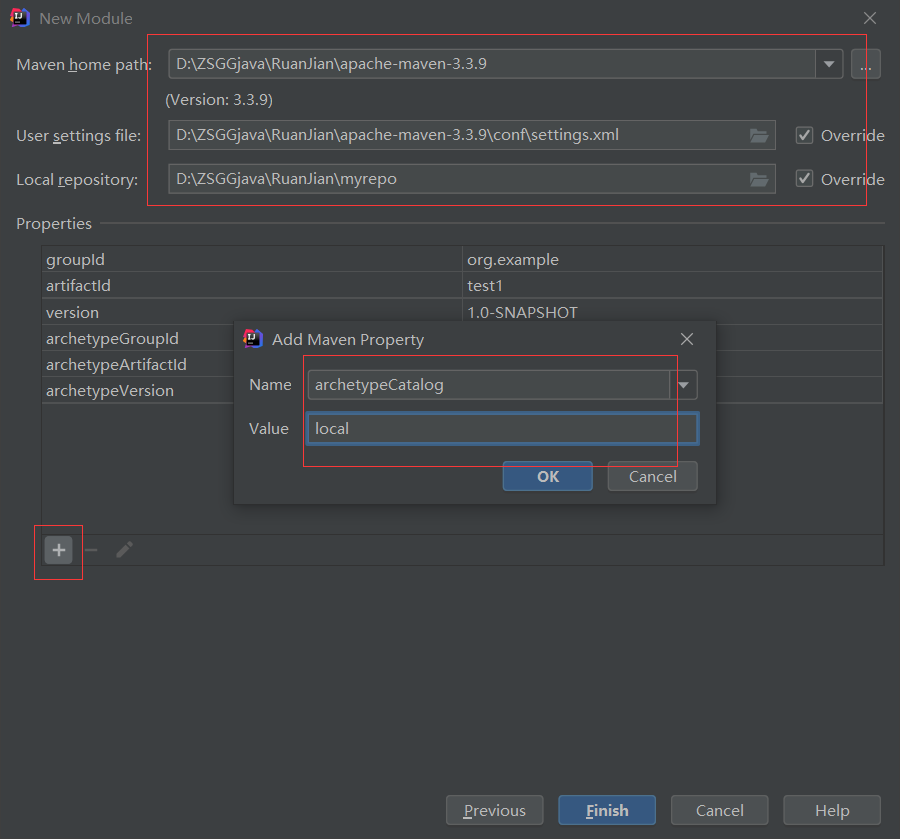Select the artifactId property row
This screenshot has width=900, height=839.
pos(462,285)
